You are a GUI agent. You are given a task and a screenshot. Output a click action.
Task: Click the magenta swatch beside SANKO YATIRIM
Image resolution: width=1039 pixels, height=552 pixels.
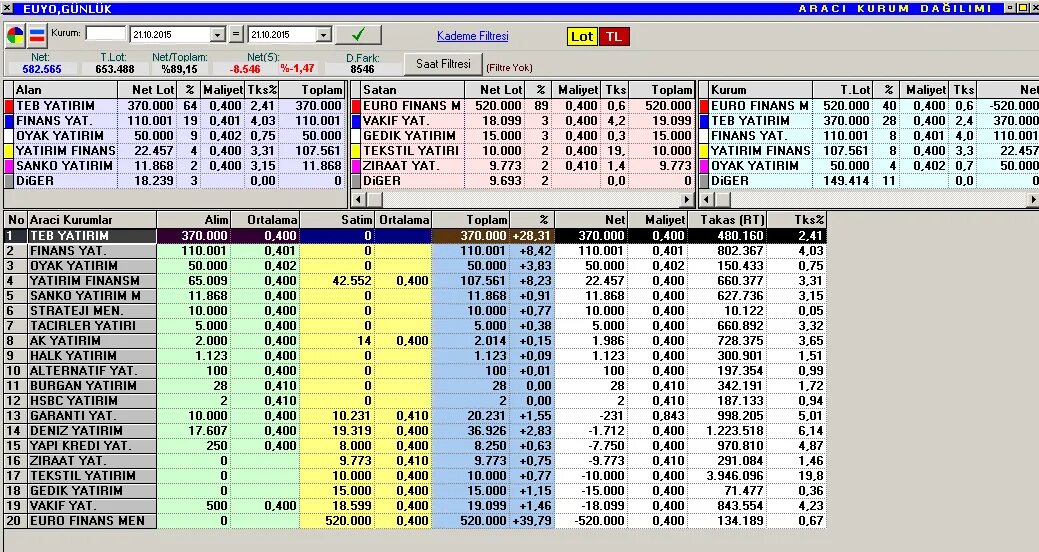point(9,166)
